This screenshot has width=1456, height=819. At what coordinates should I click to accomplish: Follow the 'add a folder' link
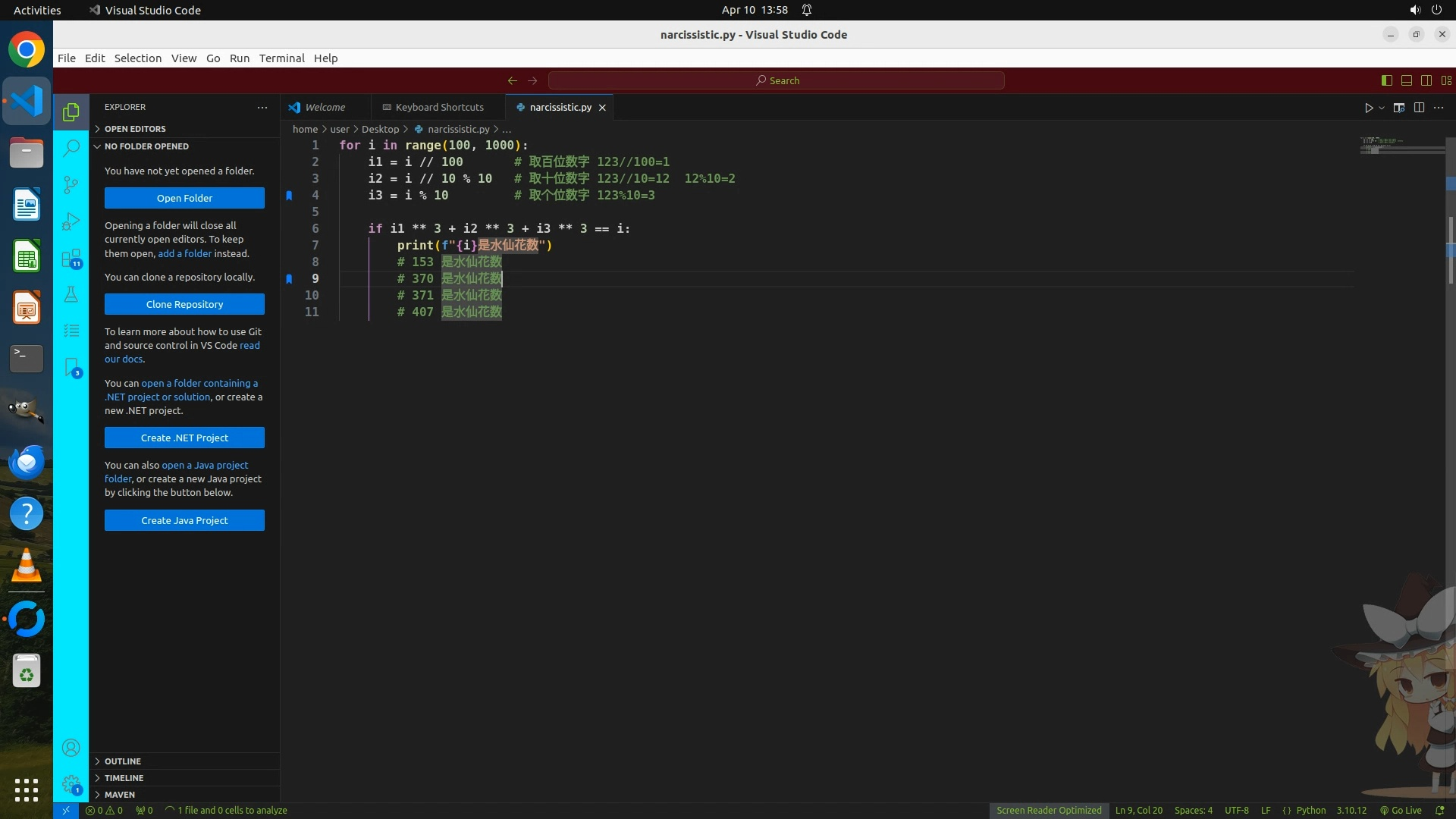point(184,254)
